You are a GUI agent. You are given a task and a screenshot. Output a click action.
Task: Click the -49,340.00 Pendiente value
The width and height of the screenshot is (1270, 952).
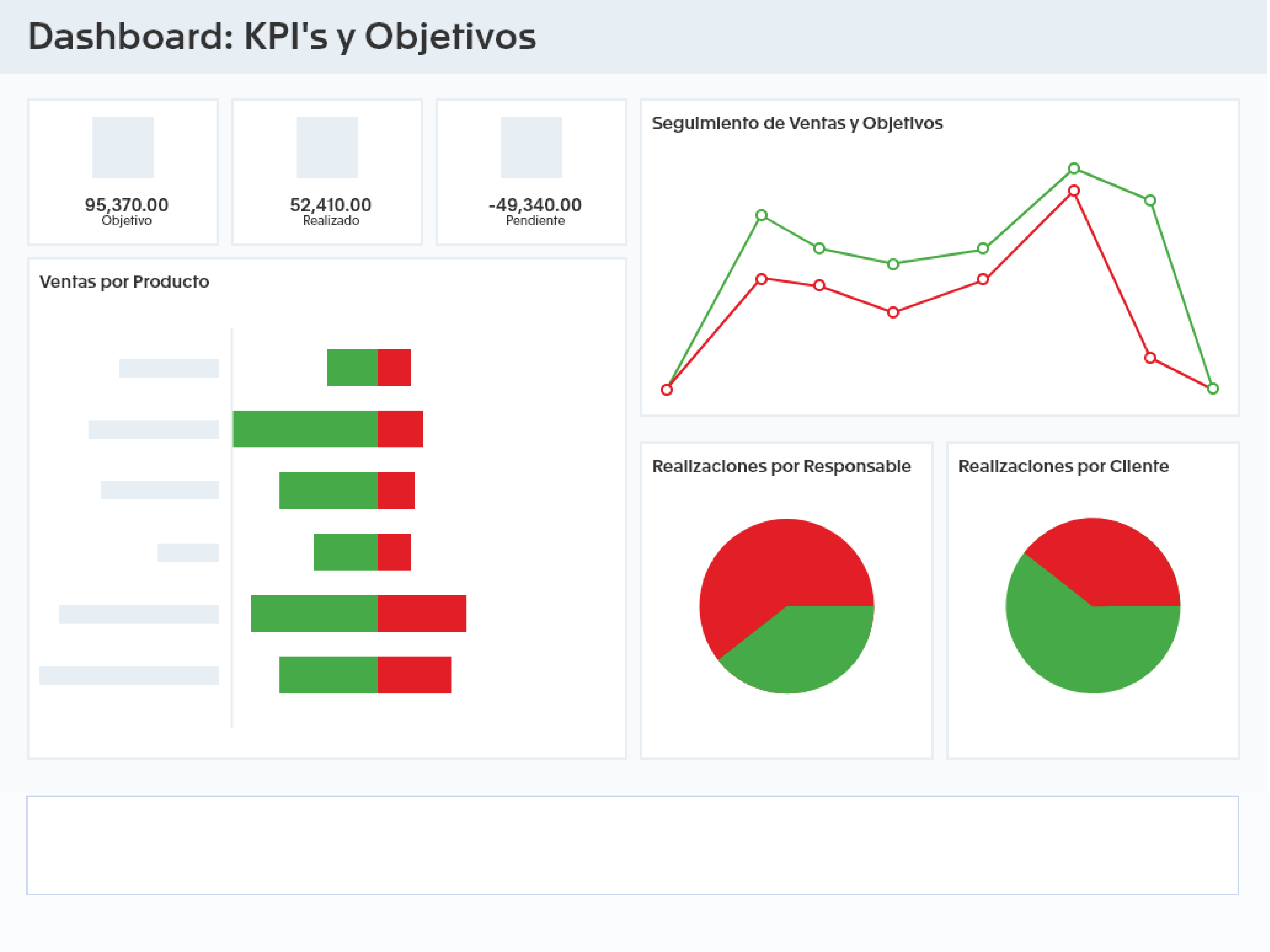tap(535, 204)
